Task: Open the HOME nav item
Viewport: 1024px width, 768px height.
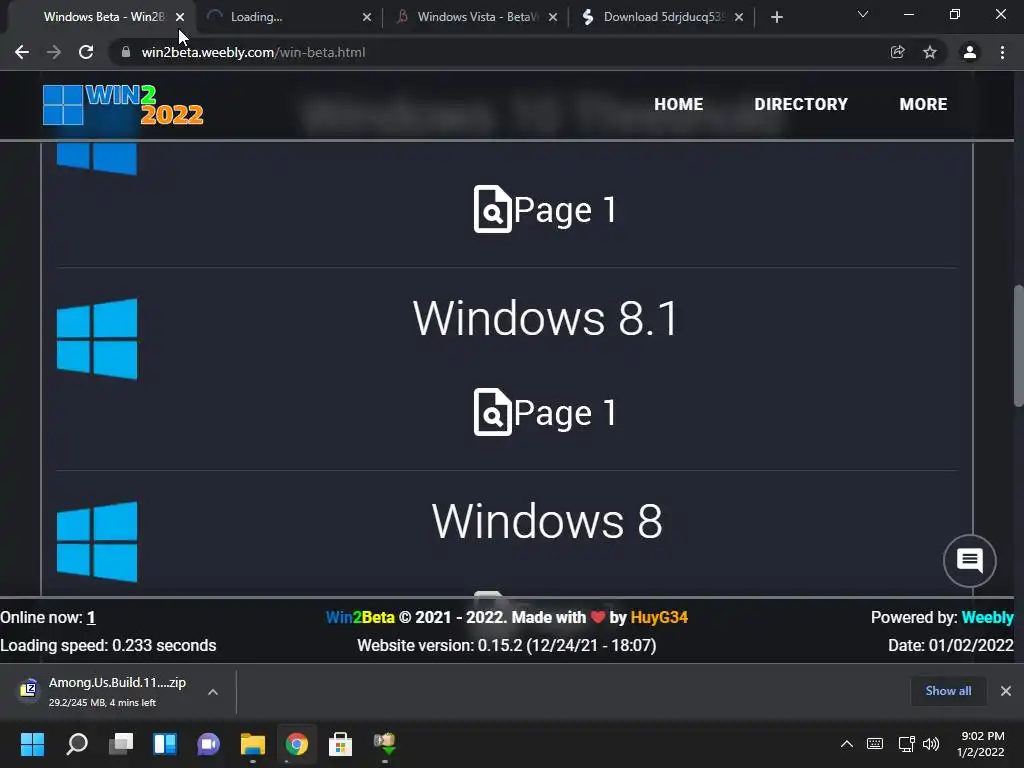Action: pos(679,104)
